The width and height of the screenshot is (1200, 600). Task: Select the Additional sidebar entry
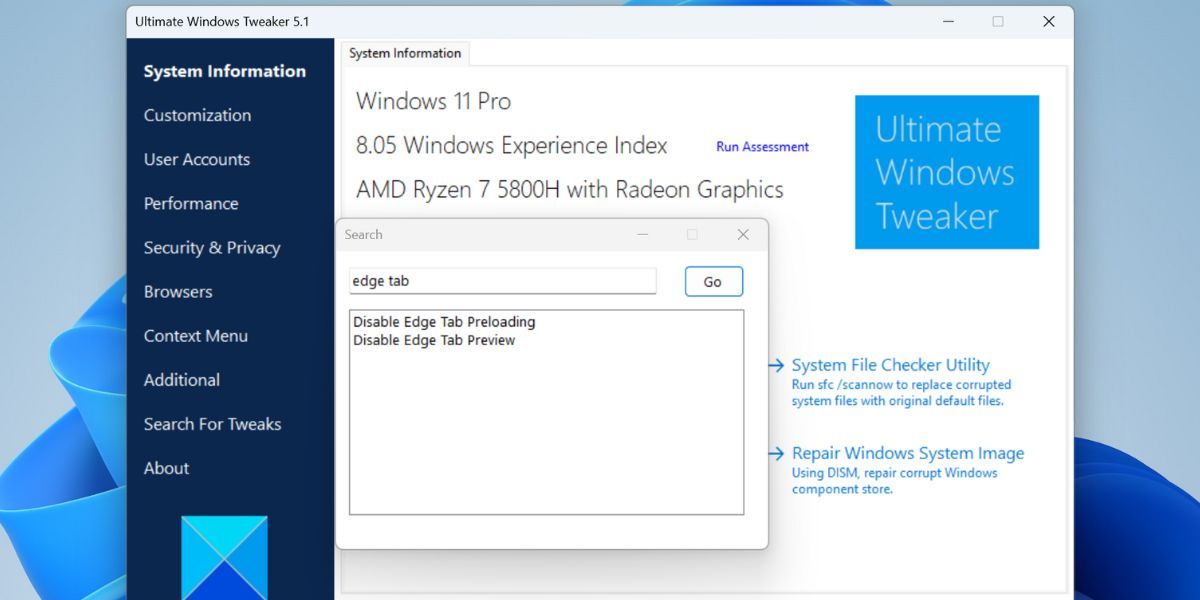pos(181,379)
